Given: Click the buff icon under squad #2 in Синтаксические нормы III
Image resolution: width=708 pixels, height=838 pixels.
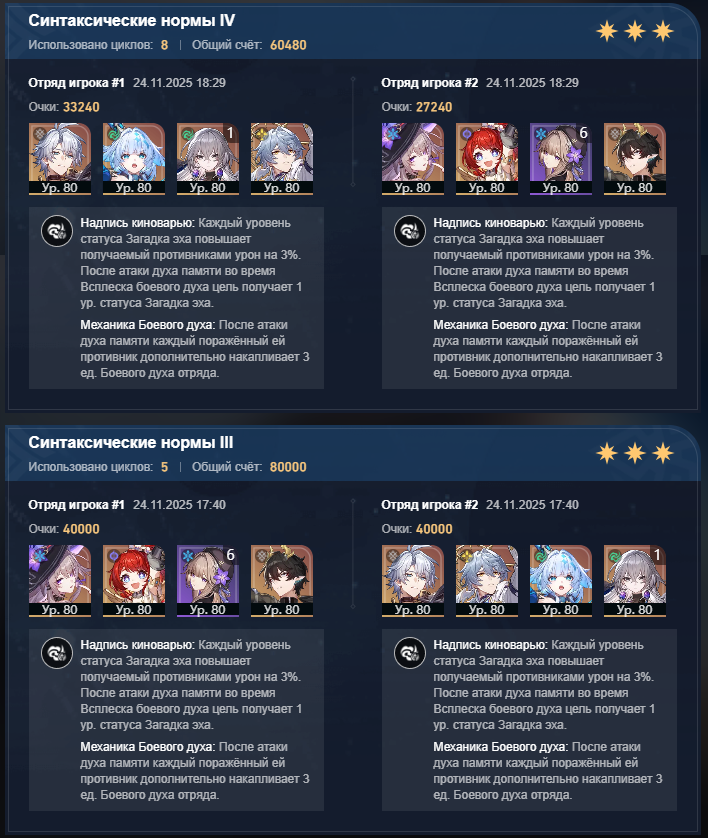Looking at the screenshot, I should [x=410, y=653].
